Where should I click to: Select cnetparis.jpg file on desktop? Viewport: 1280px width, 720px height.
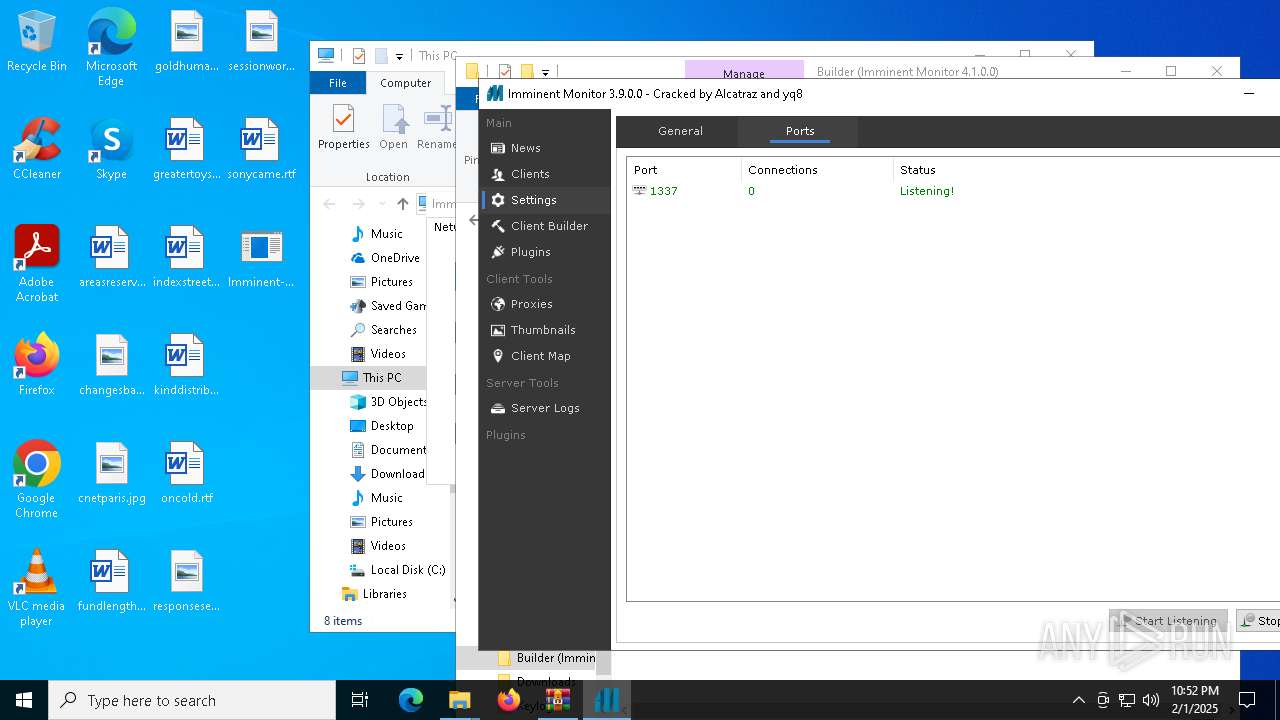tap(111, 473)
